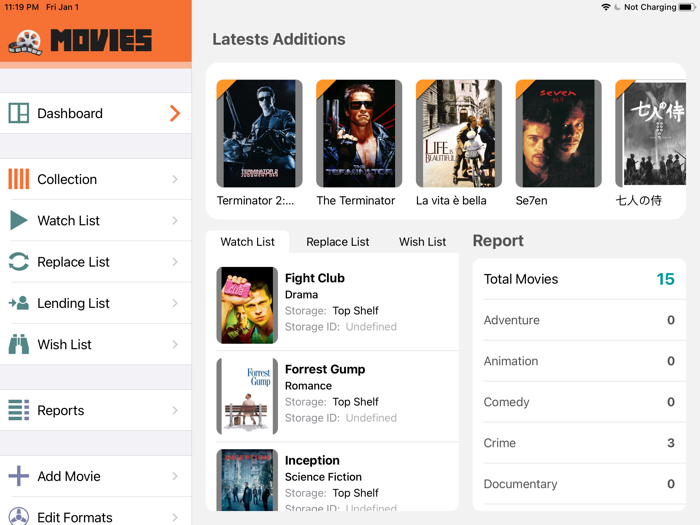Click Add Movie label in sidebar
Viewport: 700px width, 525px height.
[69, 476]
